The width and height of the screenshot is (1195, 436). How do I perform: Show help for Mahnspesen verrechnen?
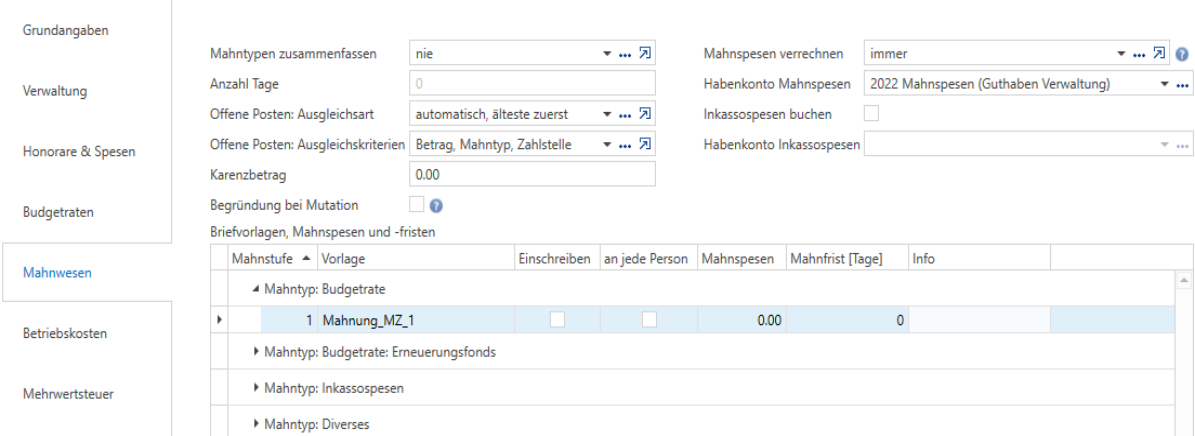pos(1182,54)
